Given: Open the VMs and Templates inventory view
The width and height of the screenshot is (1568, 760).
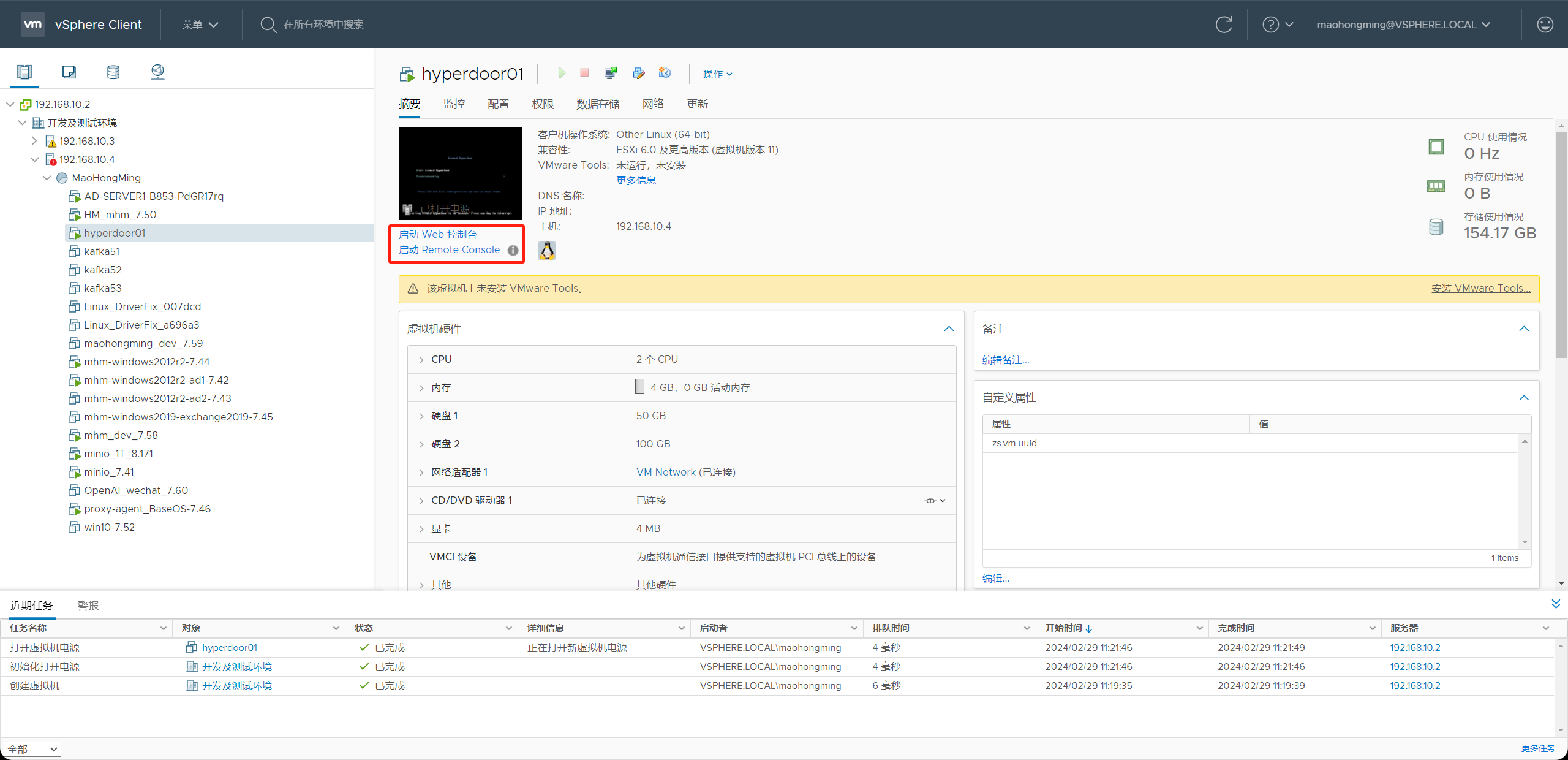Looking at the screenshot, I should click(69, 72).
